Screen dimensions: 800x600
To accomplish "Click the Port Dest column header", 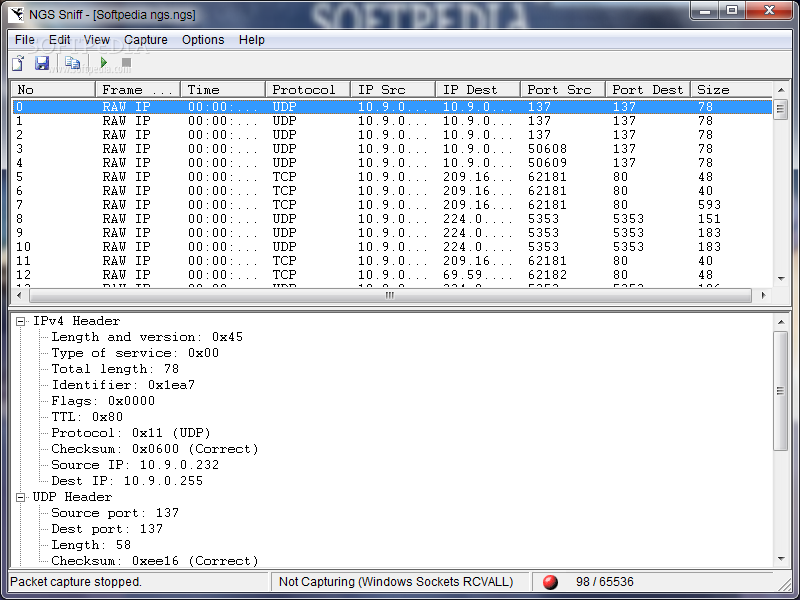I will pos(648,90).
